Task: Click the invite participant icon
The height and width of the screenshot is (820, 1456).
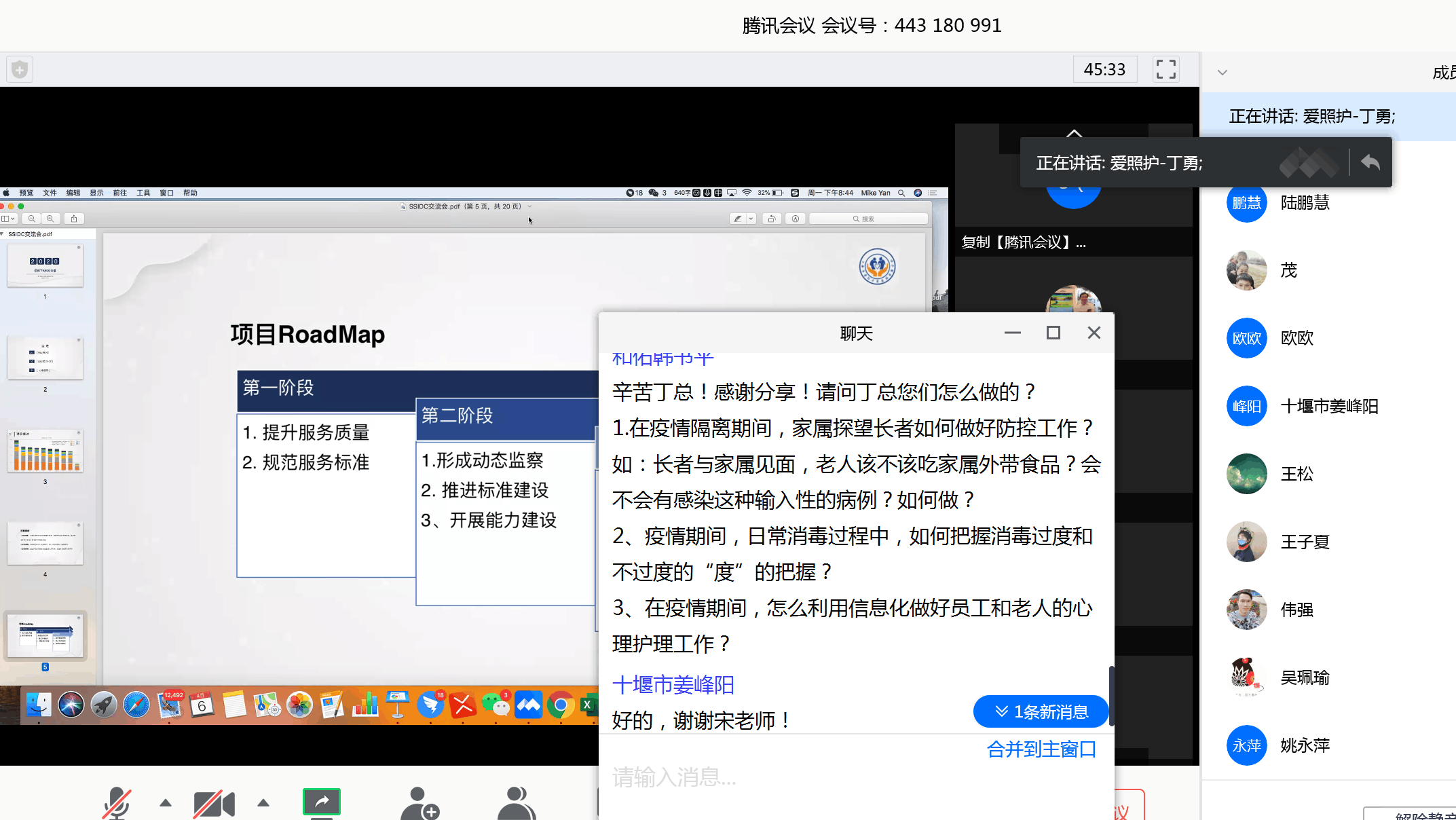Action: pyautogui.click(x=419, y=804)
